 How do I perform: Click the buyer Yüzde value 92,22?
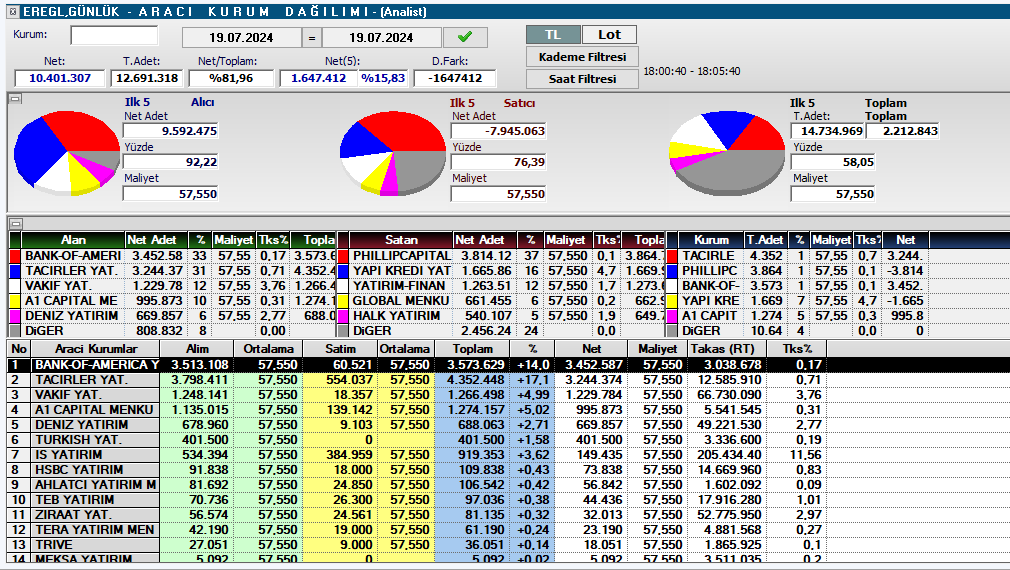(171, 162)
